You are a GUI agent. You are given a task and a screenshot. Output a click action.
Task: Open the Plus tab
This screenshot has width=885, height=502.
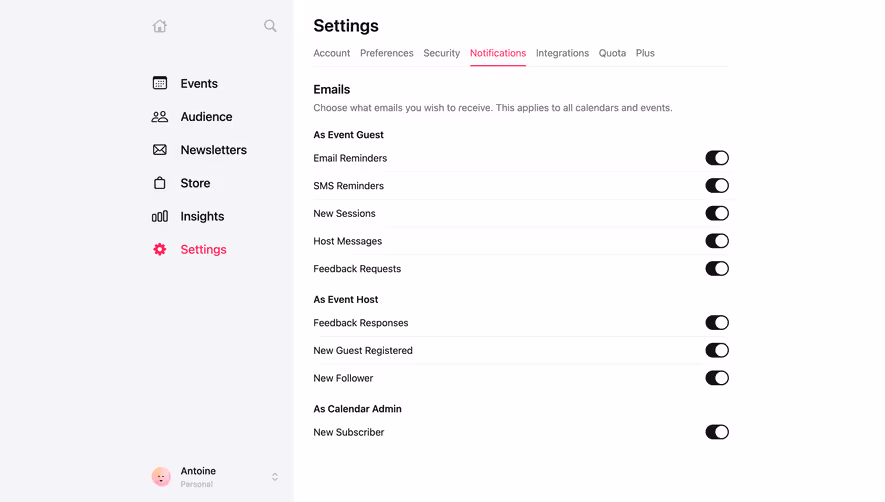(645, 53)
